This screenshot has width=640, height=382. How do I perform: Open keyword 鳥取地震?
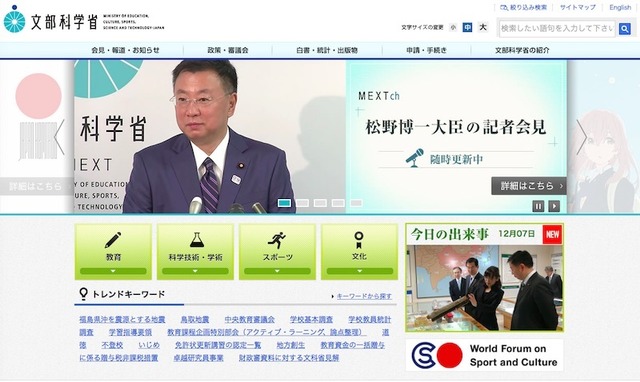pyautogui.click(x=195, y=320)
